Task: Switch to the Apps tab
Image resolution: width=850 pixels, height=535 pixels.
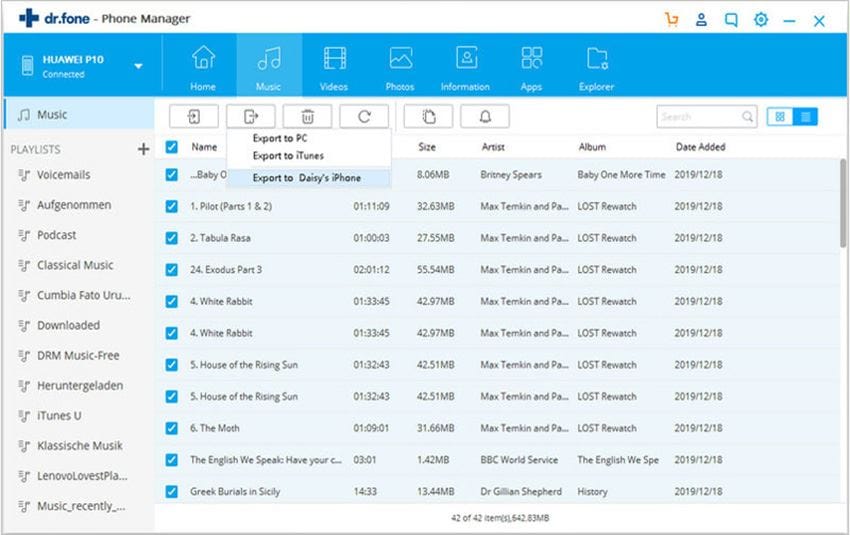Action: tap(531, 68)
